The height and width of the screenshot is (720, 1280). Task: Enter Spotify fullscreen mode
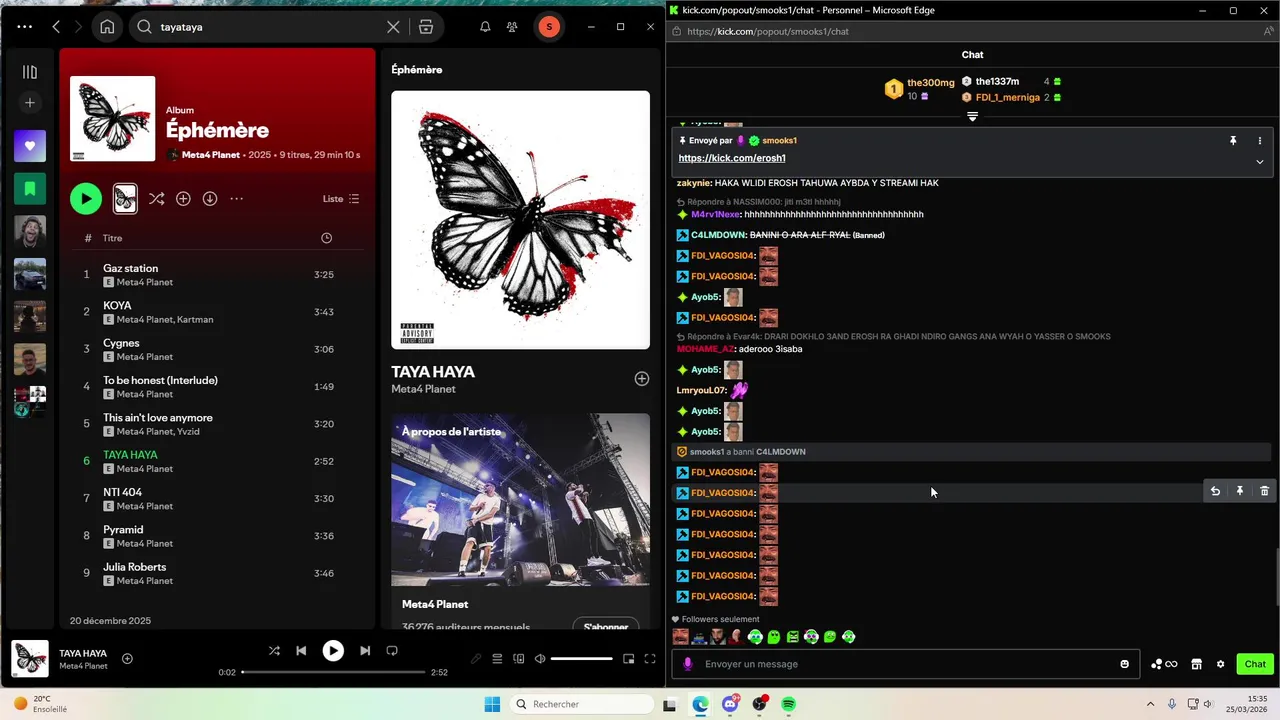click(650, 659)
